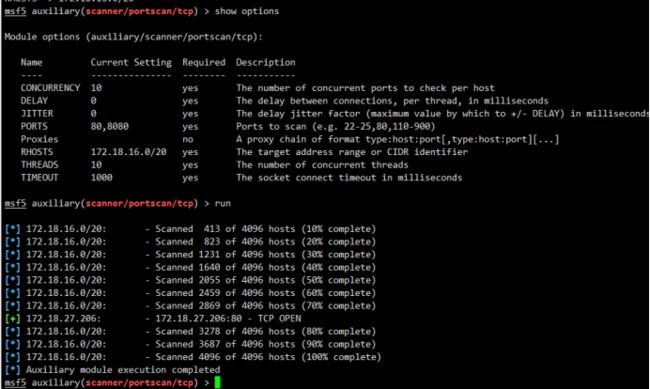The image size is (650, 389).
Task: Click the green cursor at the last prompt
Action: [x=217, y=382]
